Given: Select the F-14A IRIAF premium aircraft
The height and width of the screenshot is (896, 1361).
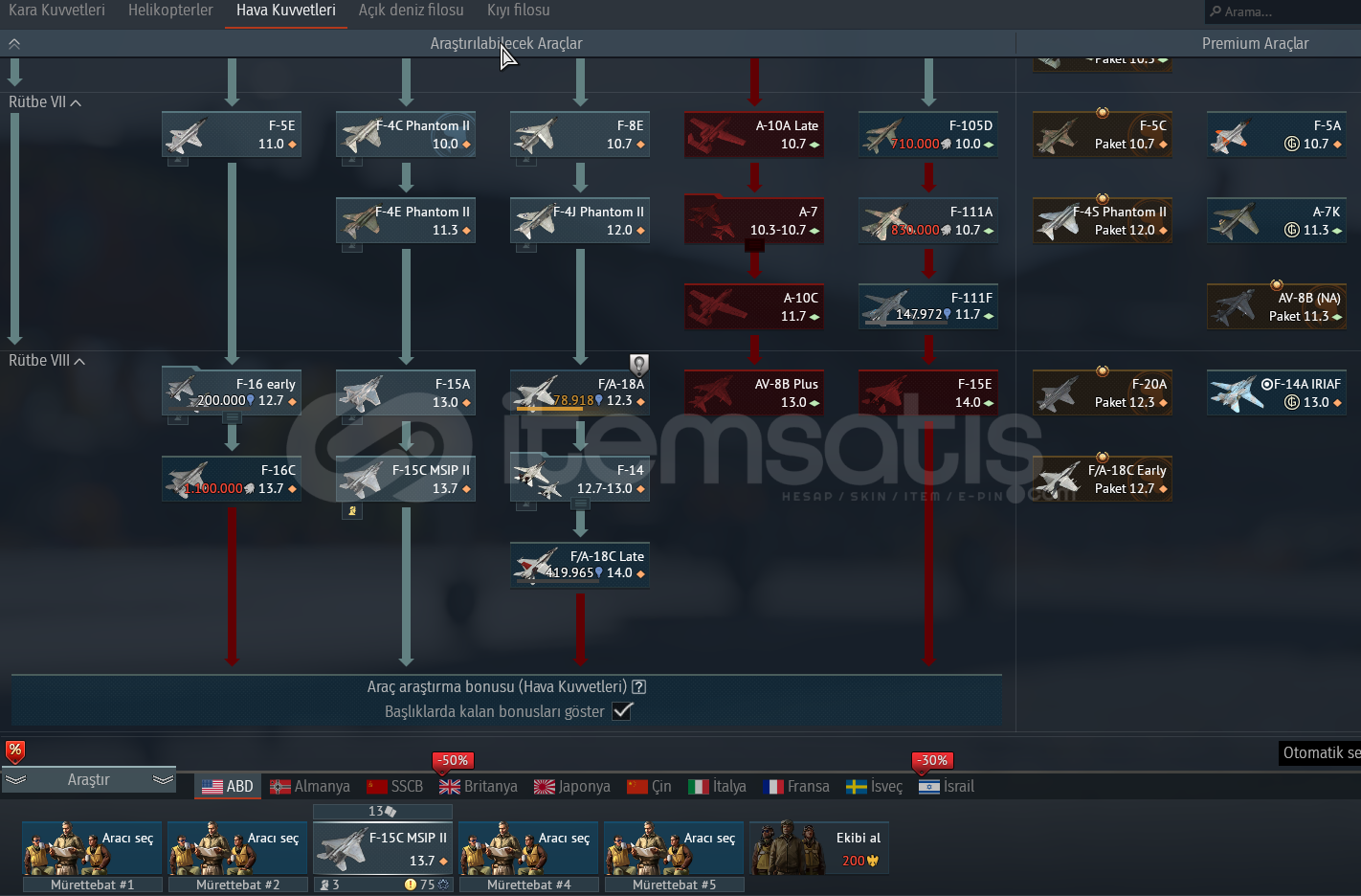Looking at the screenshot, I should click(x=1277, y=392).
